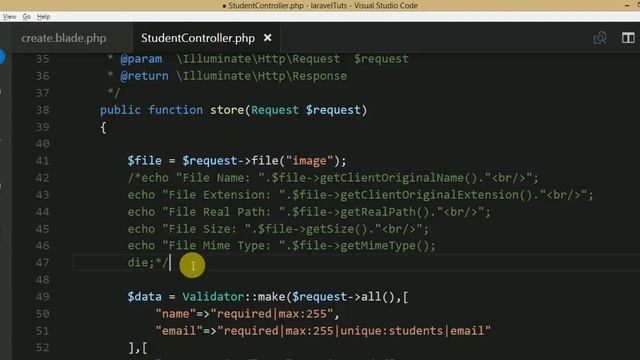Screen dimensions: 640x360
Task: Click the "image" string on line 41
Action: [x=309, y=161]
